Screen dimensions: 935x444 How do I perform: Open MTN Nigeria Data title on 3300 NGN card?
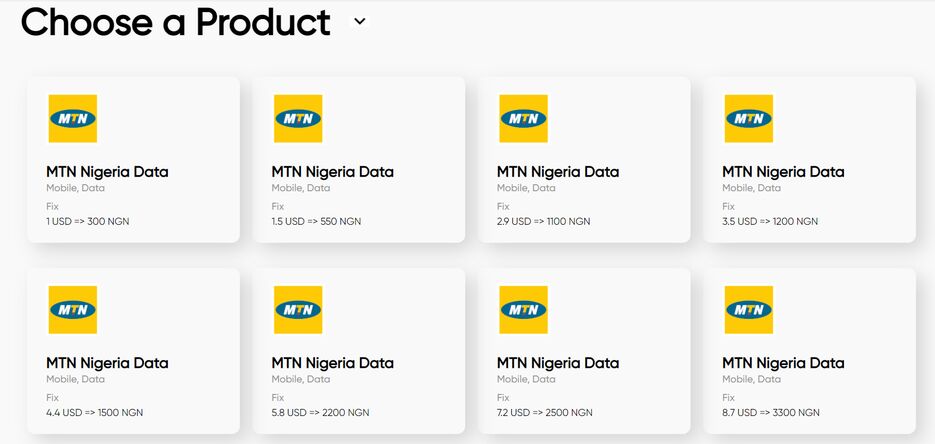click(x=783, y=363)
